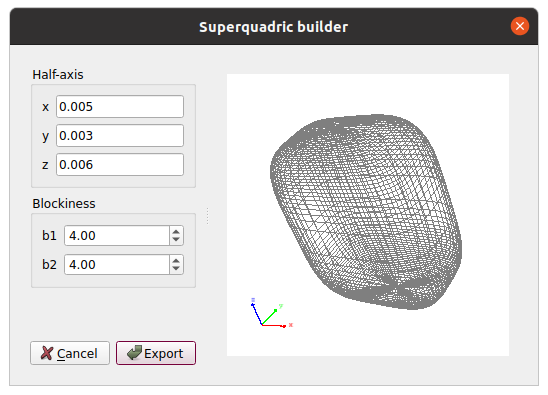Click the Cancel button
Viewport: 548px width, 395px height.
pyautogui.click(x=70, y=353)
